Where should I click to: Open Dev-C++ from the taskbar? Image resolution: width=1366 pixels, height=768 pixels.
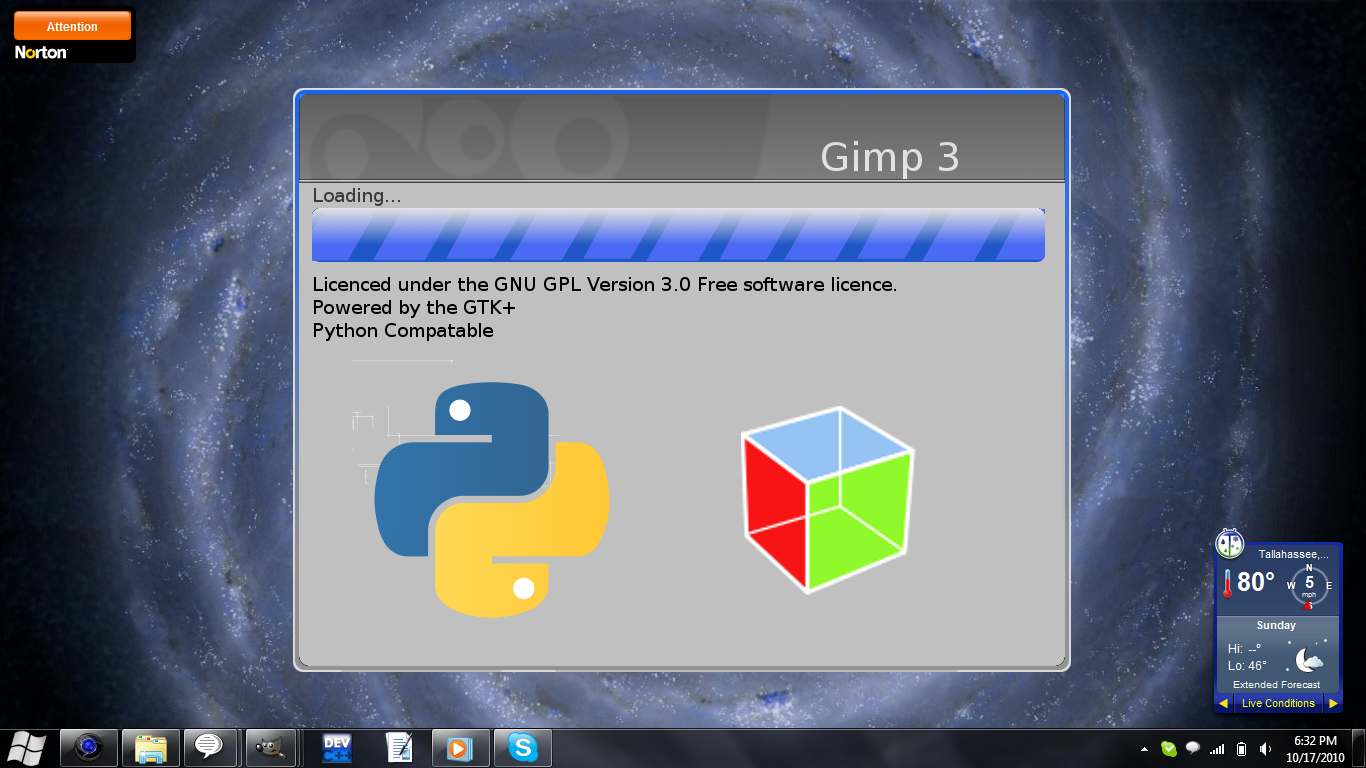tap(335, 747)
